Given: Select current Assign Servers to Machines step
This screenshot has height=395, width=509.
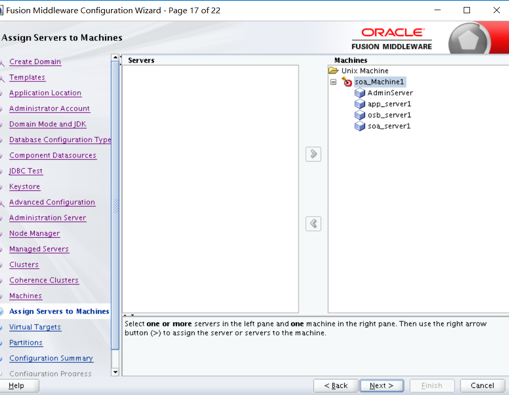Looking at the screenshot, I should [x=59, y=311].
